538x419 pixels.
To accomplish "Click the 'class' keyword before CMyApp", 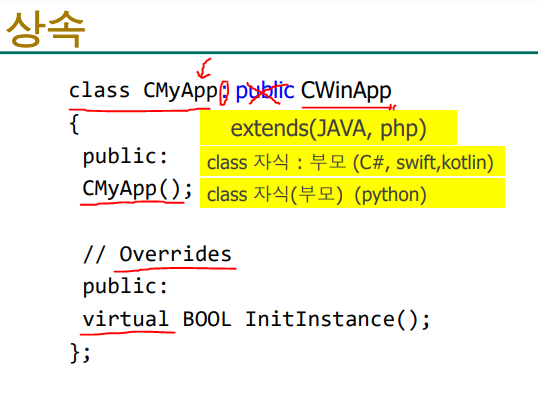I will pyautogui.click(x=100, y=91).
